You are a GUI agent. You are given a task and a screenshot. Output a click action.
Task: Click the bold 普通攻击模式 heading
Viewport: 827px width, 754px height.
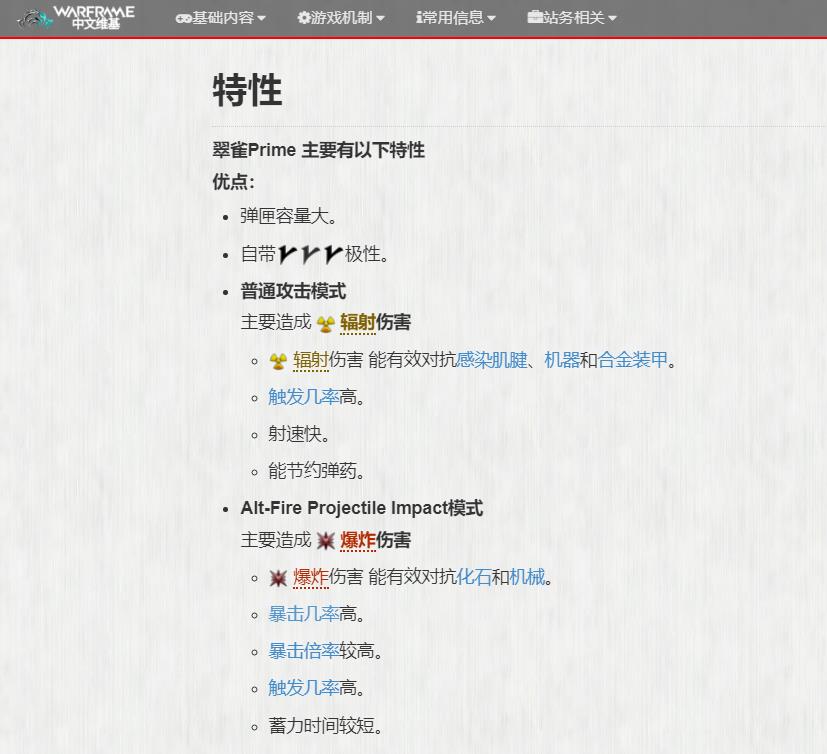pos(293,292)
